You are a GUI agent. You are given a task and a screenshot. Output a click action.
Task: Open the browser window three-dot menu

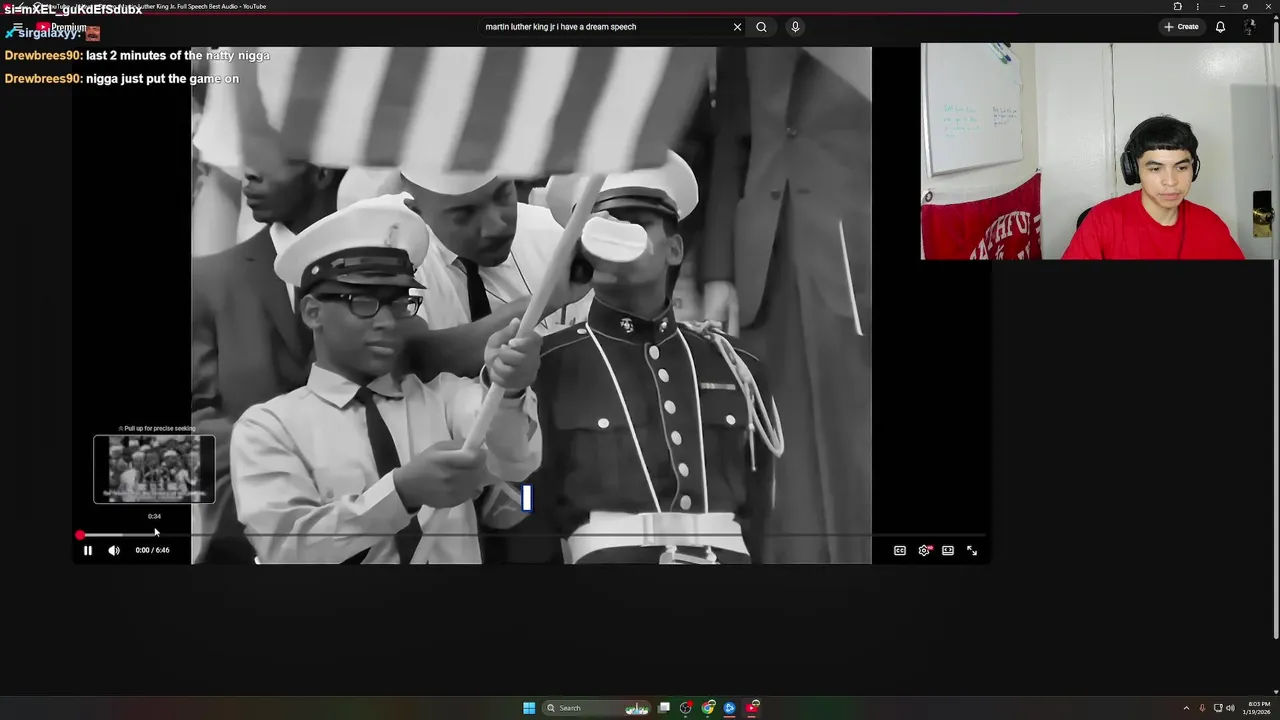coord(1197,6)
